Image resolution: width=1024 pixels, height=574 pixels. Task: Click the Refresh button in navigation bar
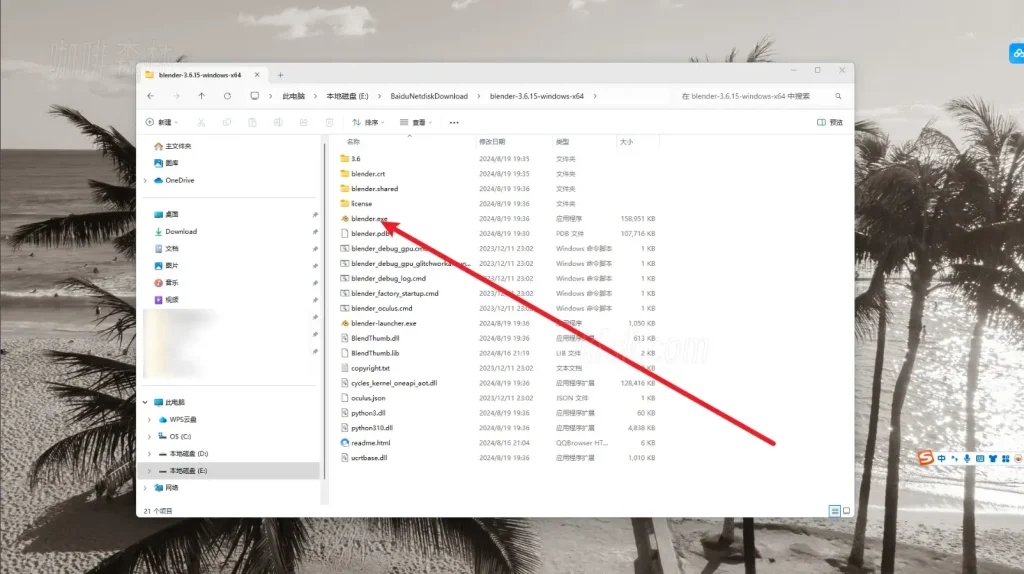[227, 96]
